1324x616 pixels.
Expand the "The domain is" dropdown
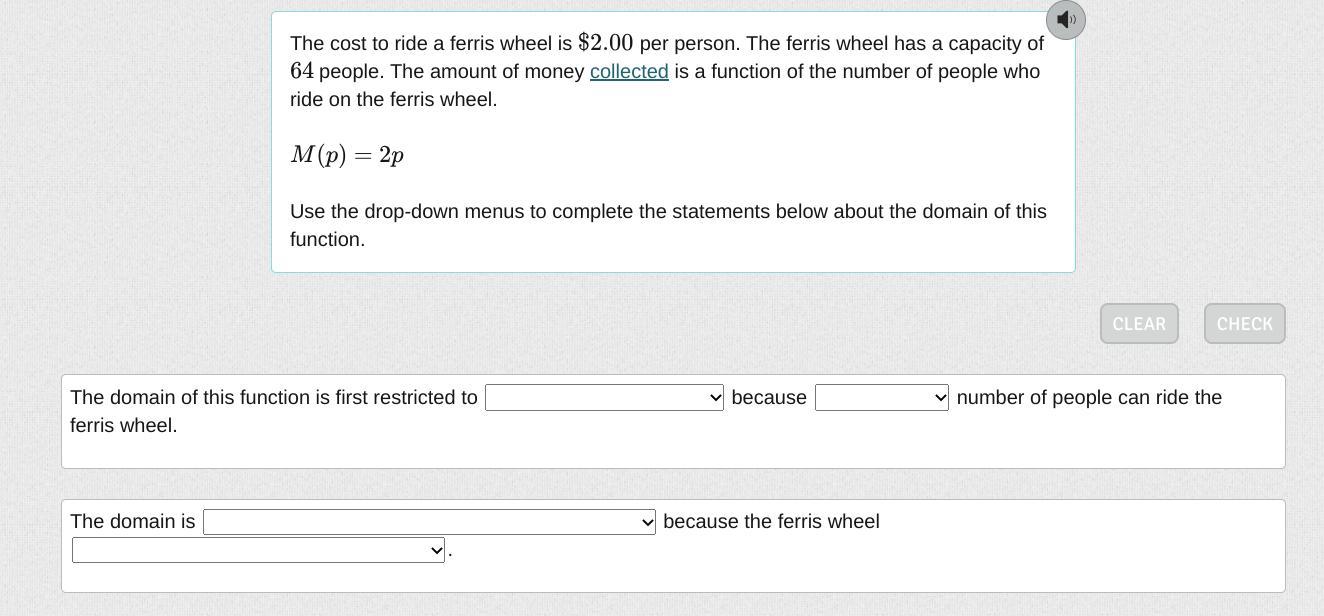point(429,522)
